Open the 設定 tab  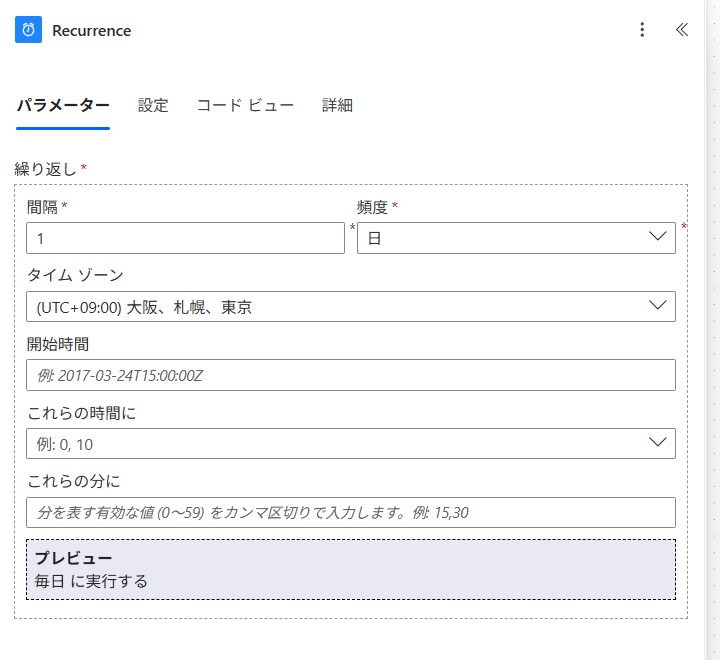tap(153, 105)
